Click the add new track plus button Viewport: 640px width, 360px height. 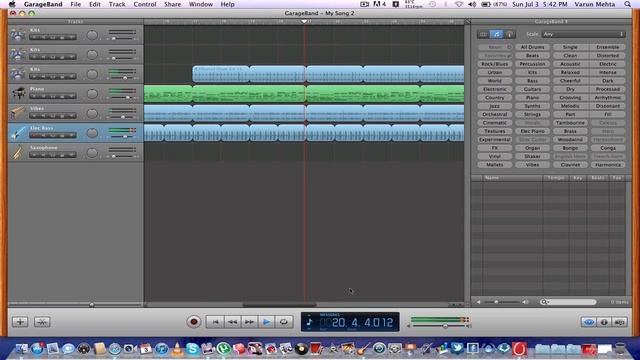pyautogui.click(x=20, y=322)
